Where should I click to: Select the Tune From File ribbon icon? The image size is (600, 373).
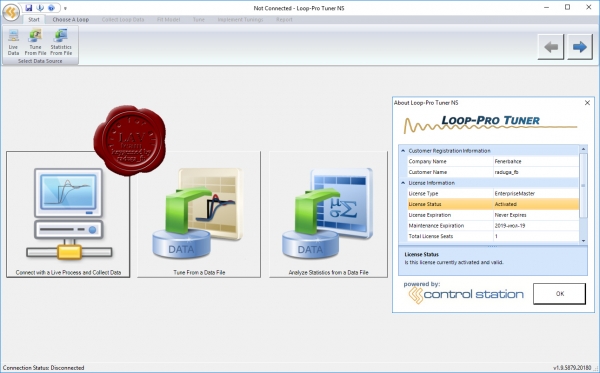pyautogui.click(x=35, y=42)
